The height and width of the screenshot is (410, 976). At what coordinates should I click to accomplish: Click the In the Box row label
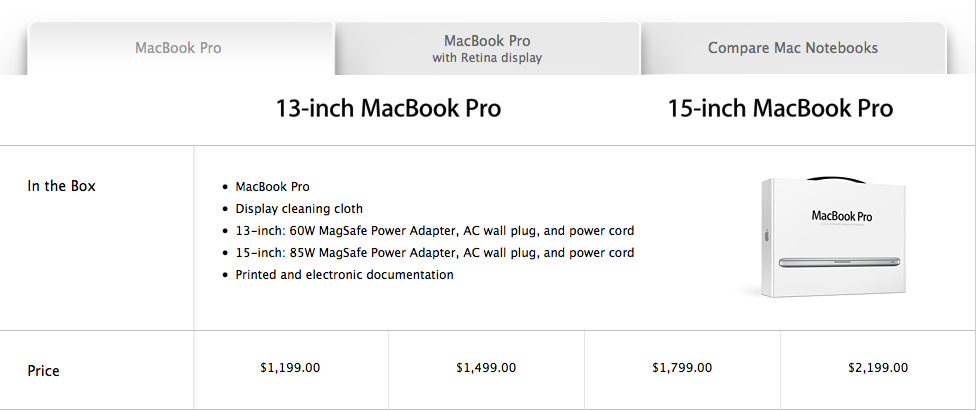click(x=62, y=186)
